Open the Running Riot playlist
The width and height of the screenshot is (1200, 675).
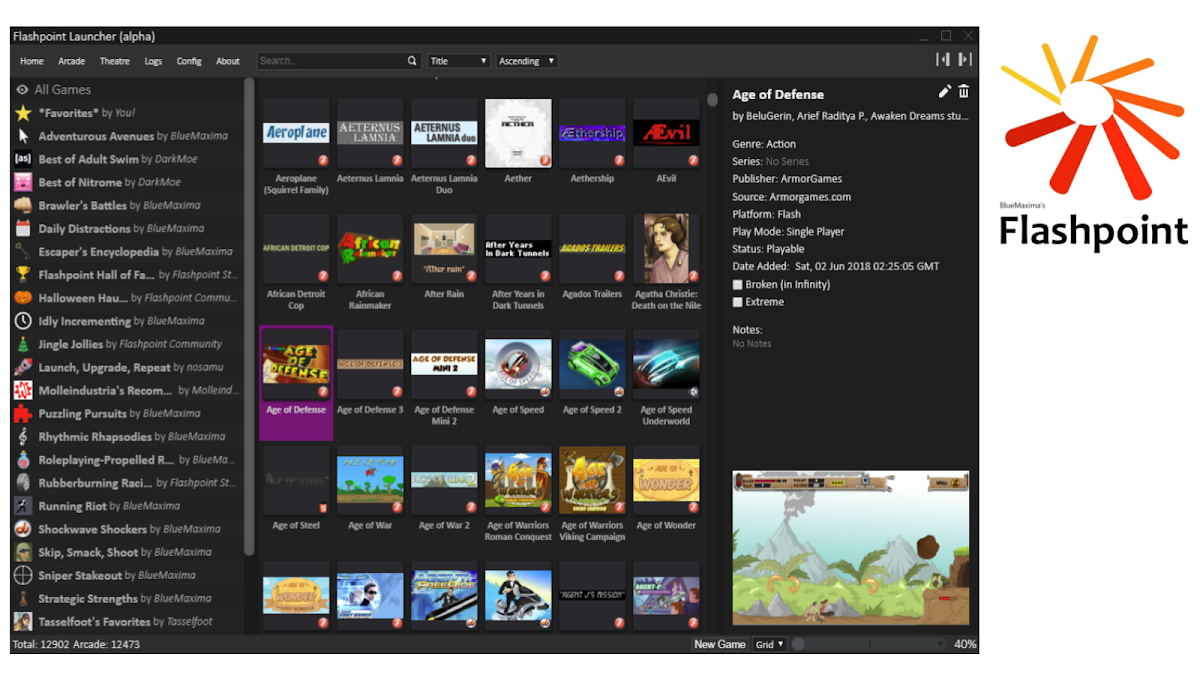pos(127,506)
